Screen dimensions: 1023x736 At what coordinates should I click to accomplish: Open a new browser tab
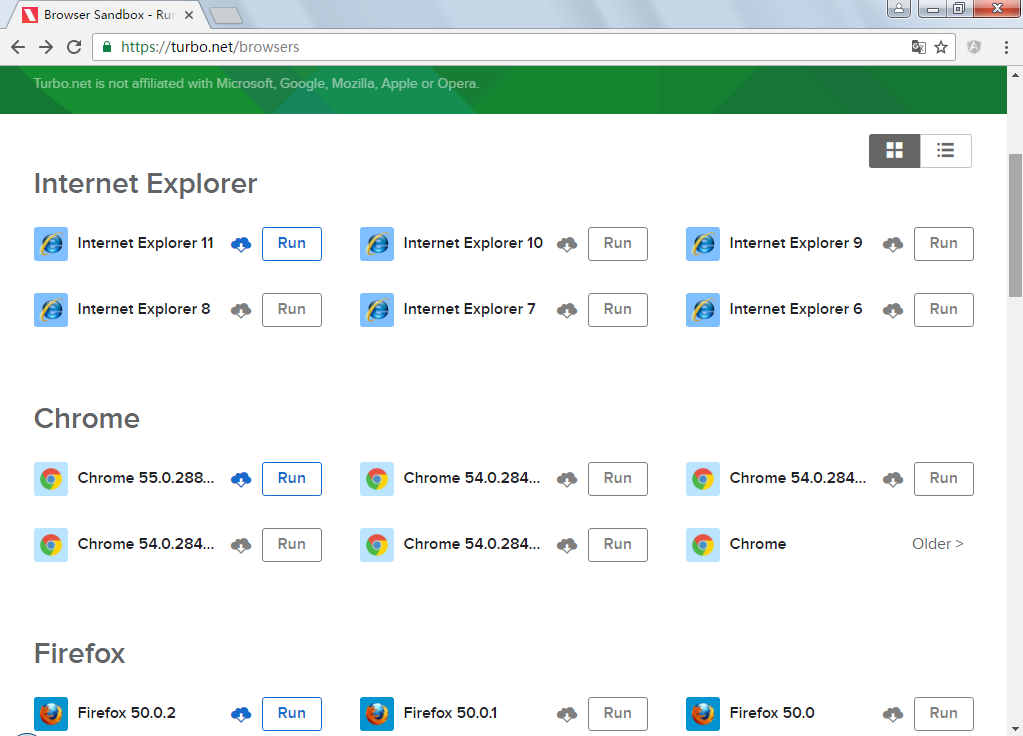coord(227,15)
